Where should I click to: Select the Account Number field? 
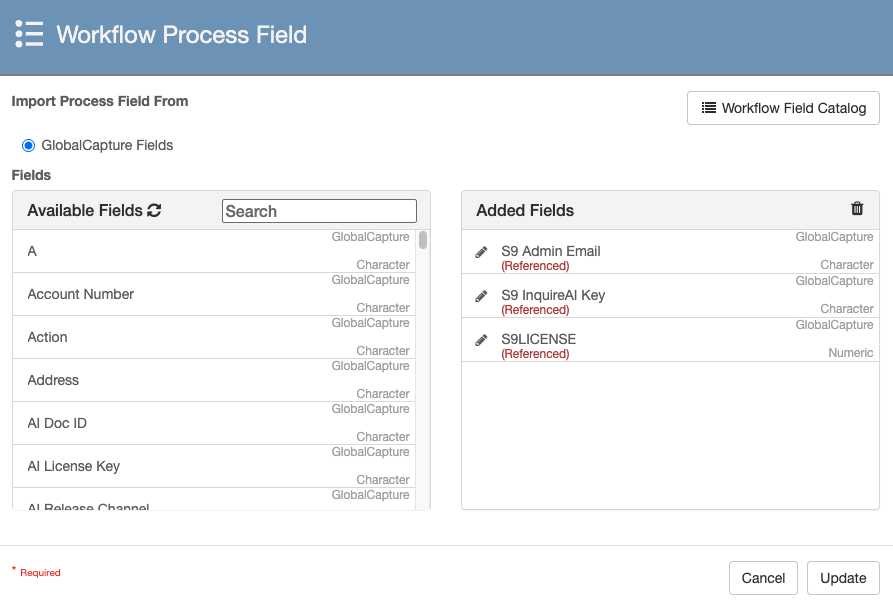pyautogui.click(x=81, y=294)
